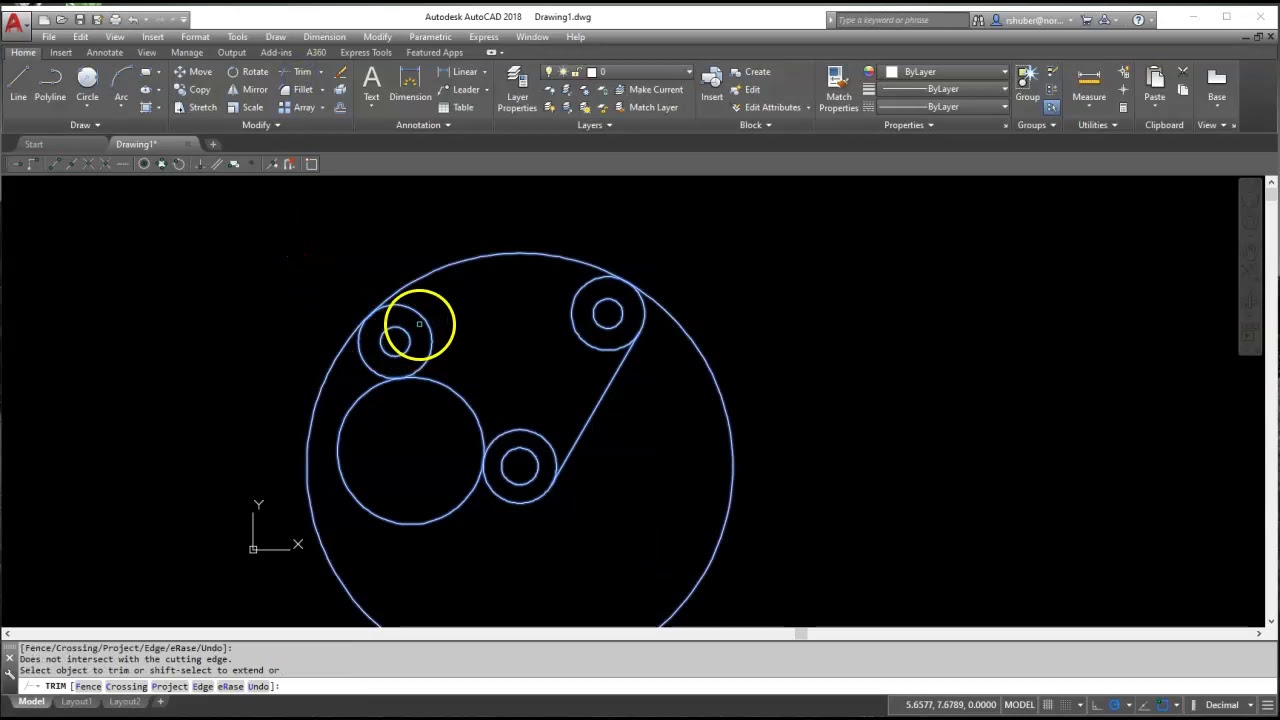Expand the Modify panel
1280x720 pixels.
[x=261, y=125]
